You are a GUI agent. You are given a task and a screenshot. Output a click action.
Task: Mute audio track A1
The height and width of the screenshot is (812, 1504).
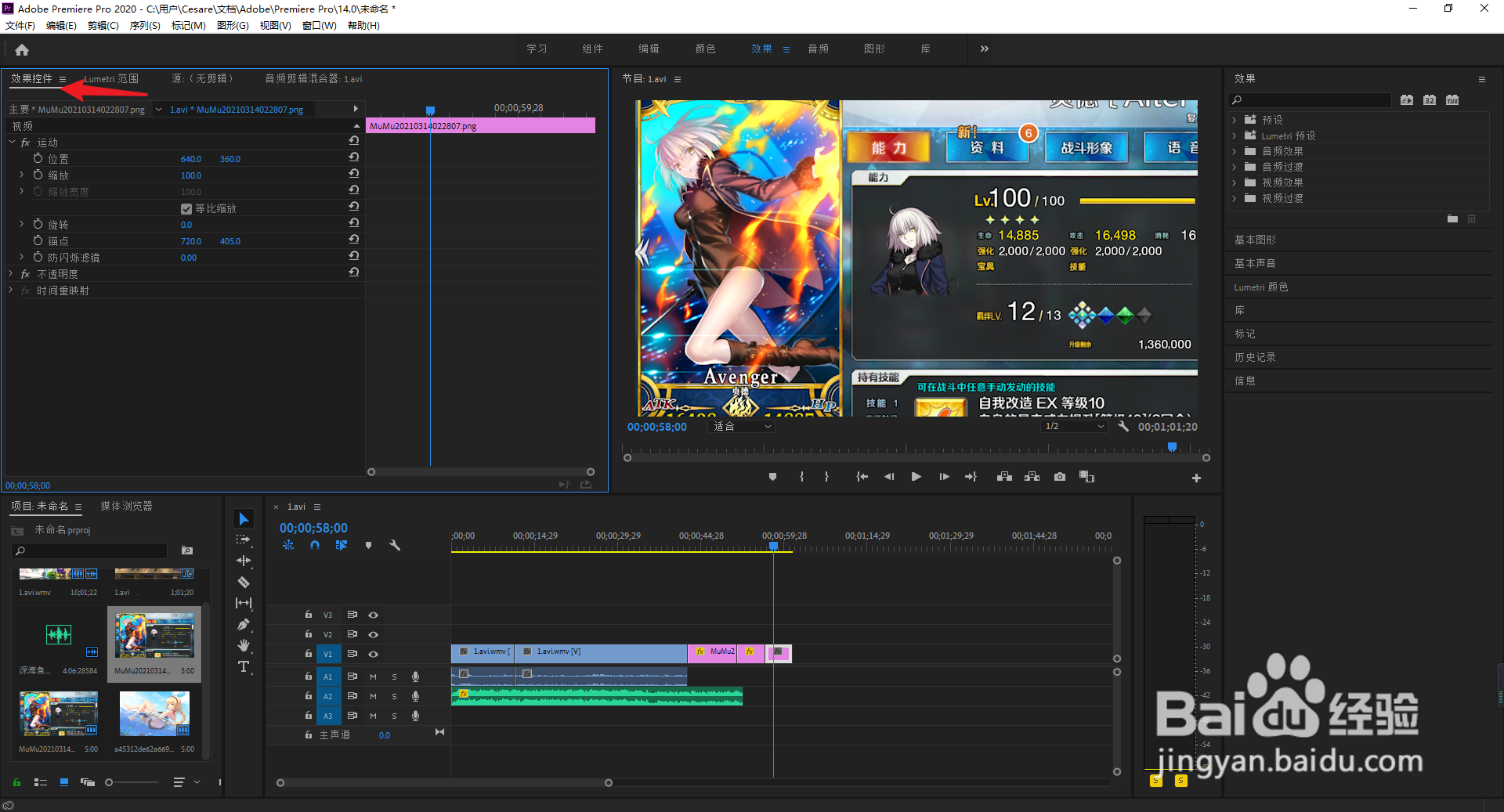(x=373, y=677)
